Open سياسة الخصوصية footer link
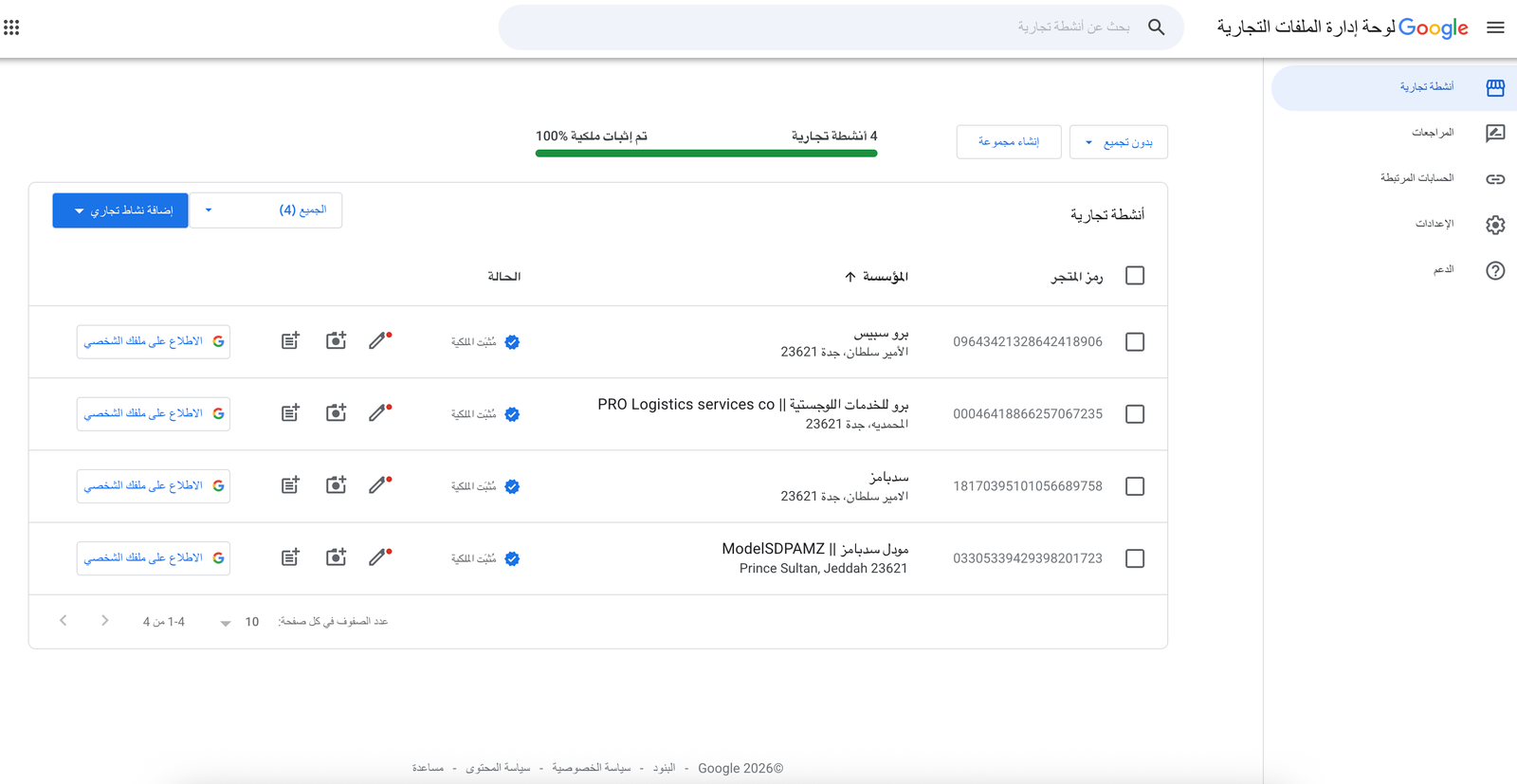Viewport: 1517px width, 784px height. point(591,768)
